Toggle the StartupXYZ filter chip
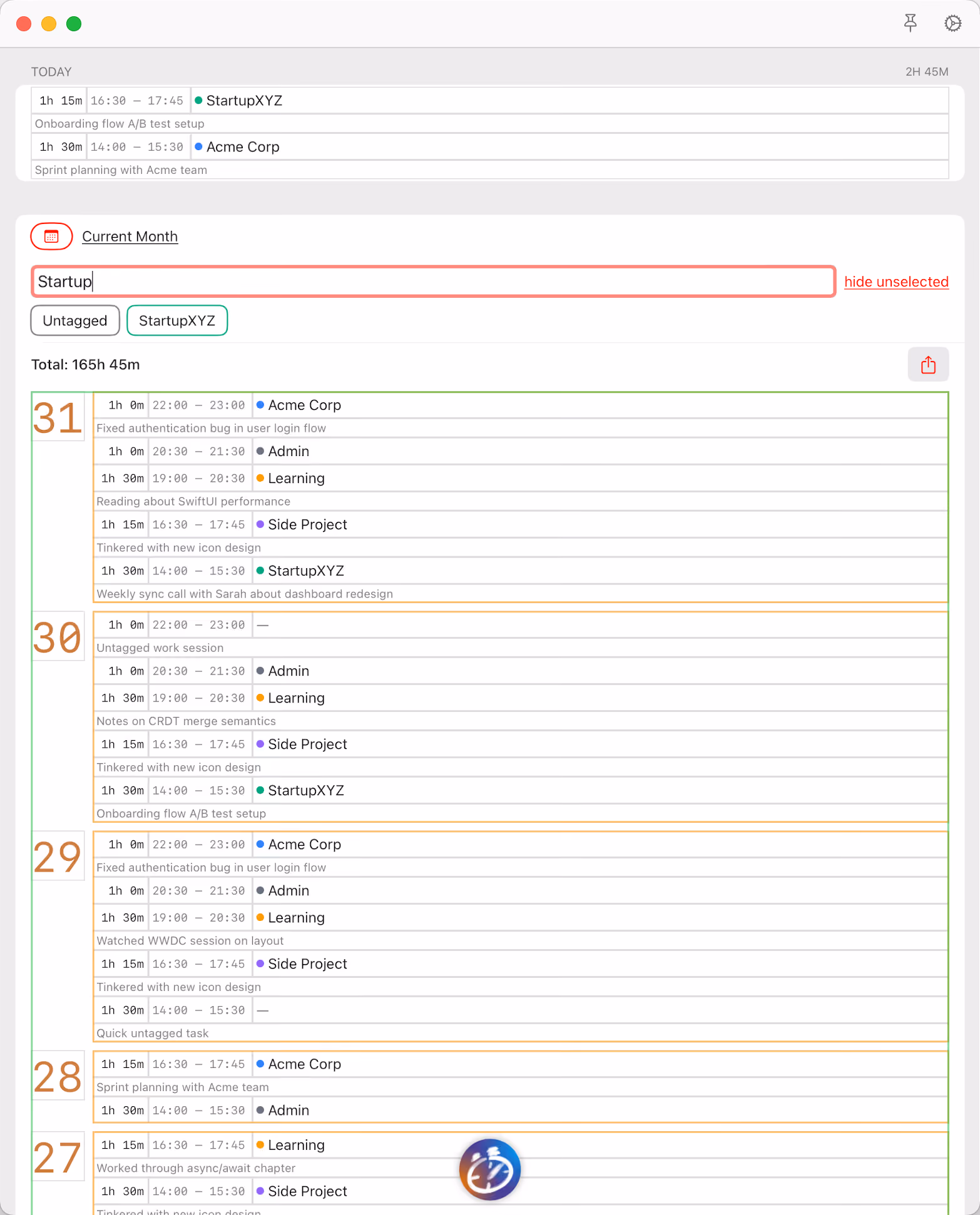The image size is (980, 1215). coord(177,320)
